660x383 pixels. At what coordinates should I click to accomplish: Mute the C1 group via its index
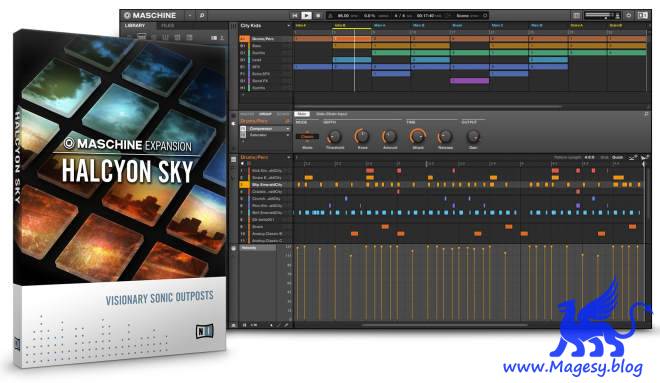[x=243, y=53]
